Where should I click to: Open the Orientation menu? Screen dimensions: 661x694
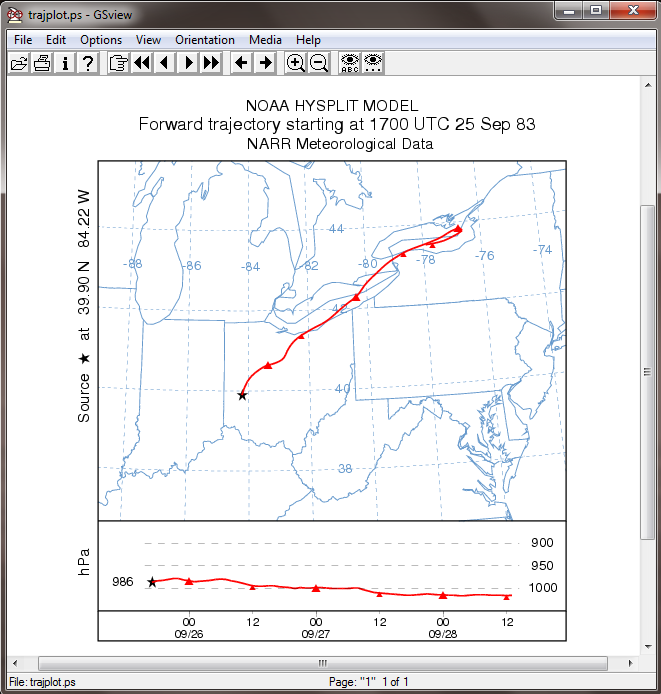[x=205, y=40]
